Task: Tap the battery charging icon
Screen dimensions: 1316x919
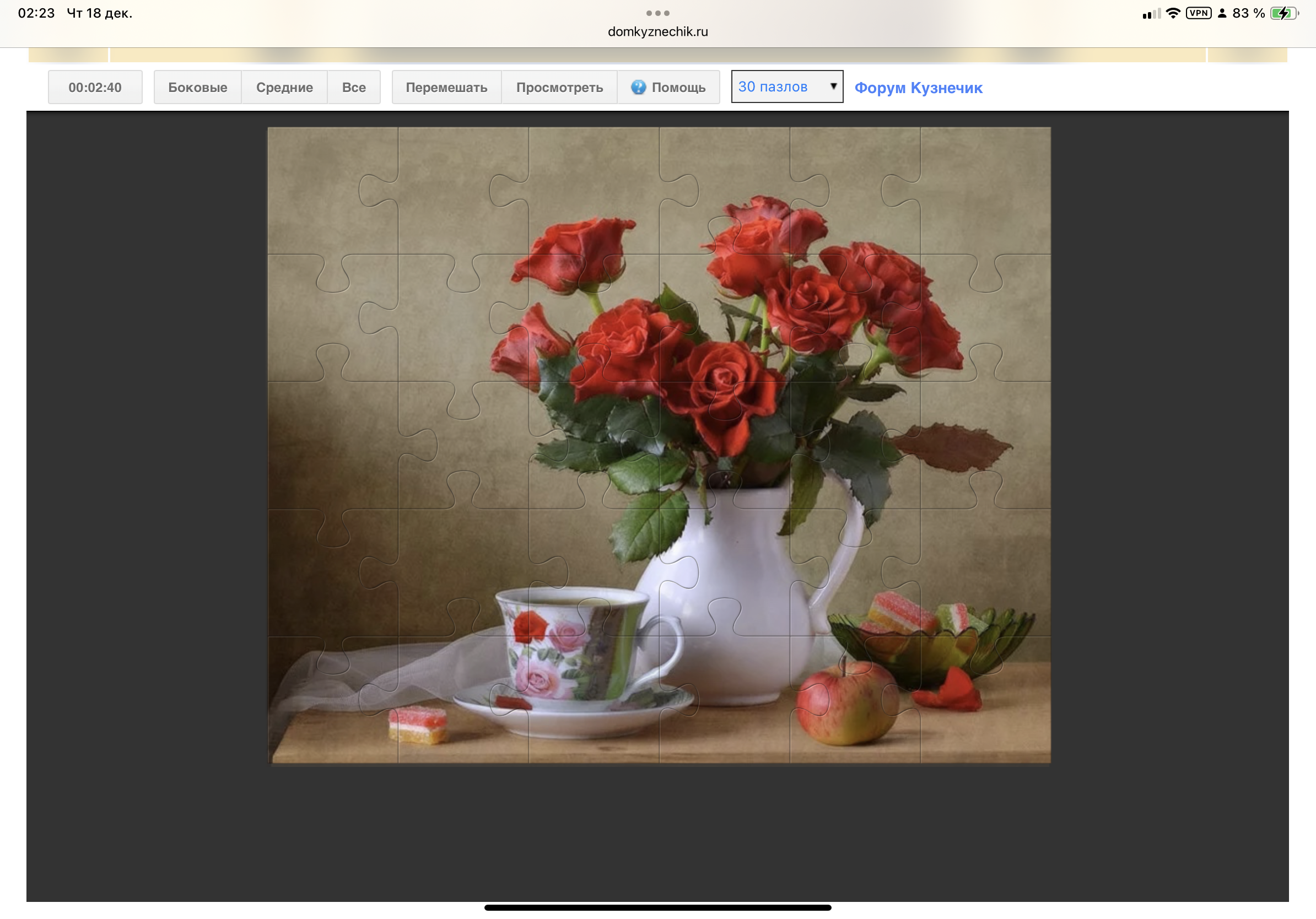Action: pos(1283,13)
